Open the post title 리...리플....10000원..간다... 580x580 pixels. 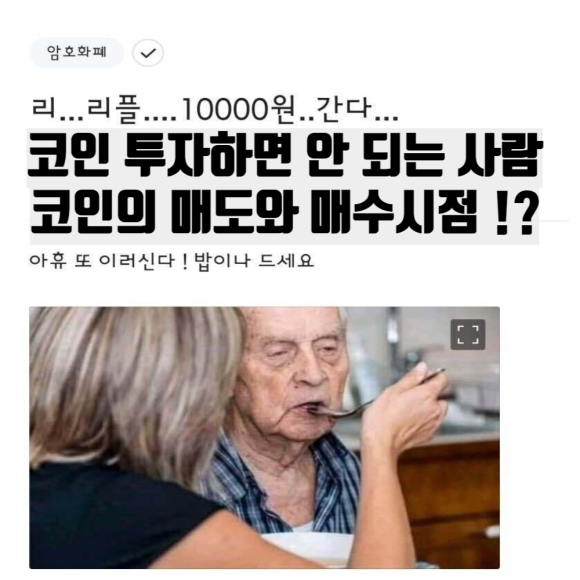(x=215, y=109)
